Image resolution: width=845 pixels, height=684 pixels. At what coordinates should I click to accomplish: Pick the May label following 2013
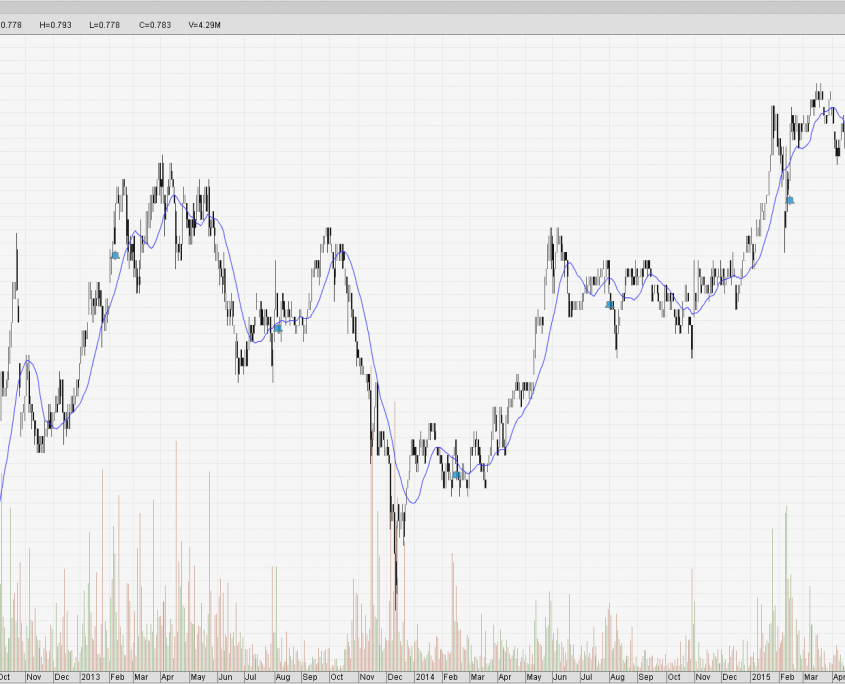pyautogui.click(x=199, y=677)
